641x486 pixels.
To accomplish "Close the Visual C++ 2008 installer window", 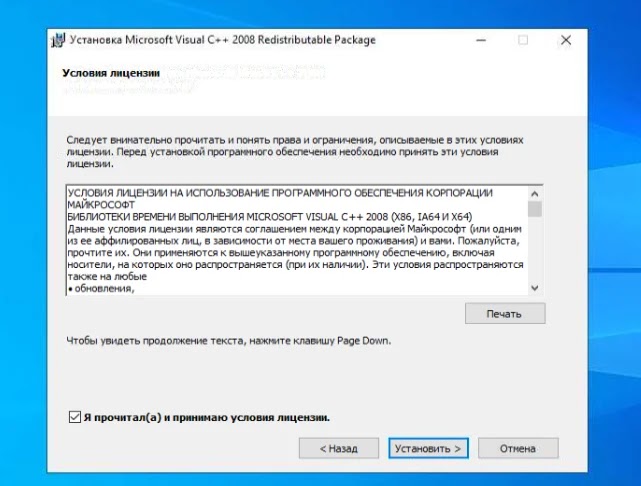I will coord(566,40).
